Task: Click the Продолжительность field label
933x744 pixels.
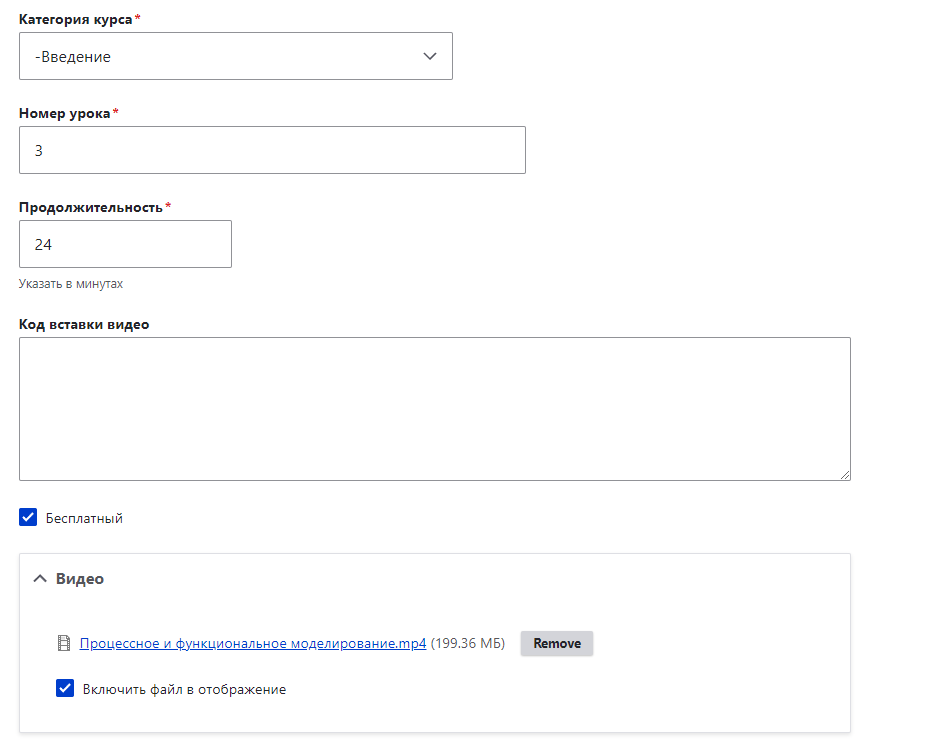Action: [90, 207]
